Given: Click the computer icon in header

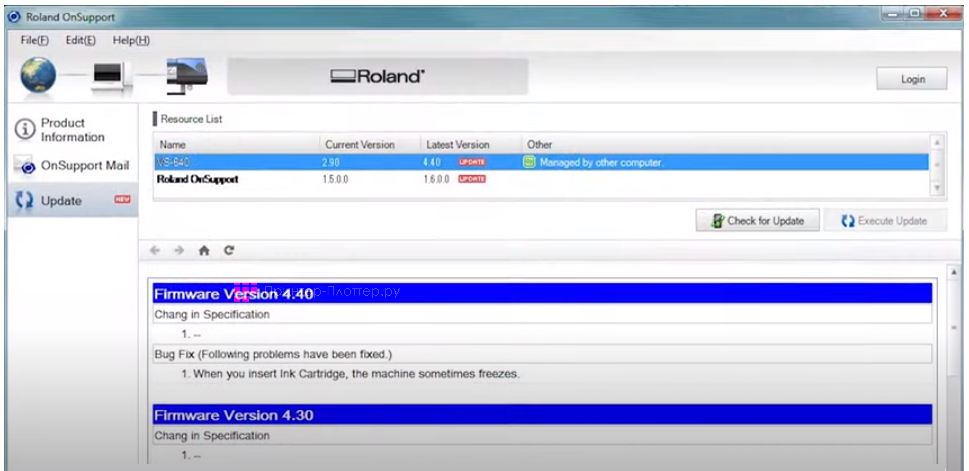Looking at the screenshot, I should [x=107, y=76].
